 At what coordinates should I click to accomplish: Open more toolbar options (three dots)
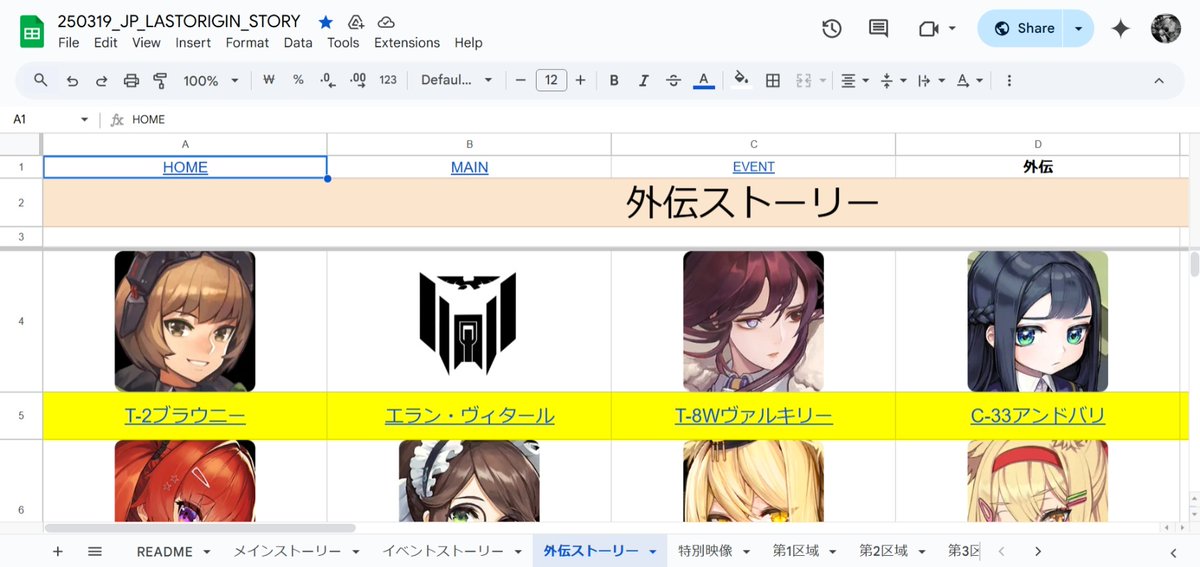[1009, 80]
